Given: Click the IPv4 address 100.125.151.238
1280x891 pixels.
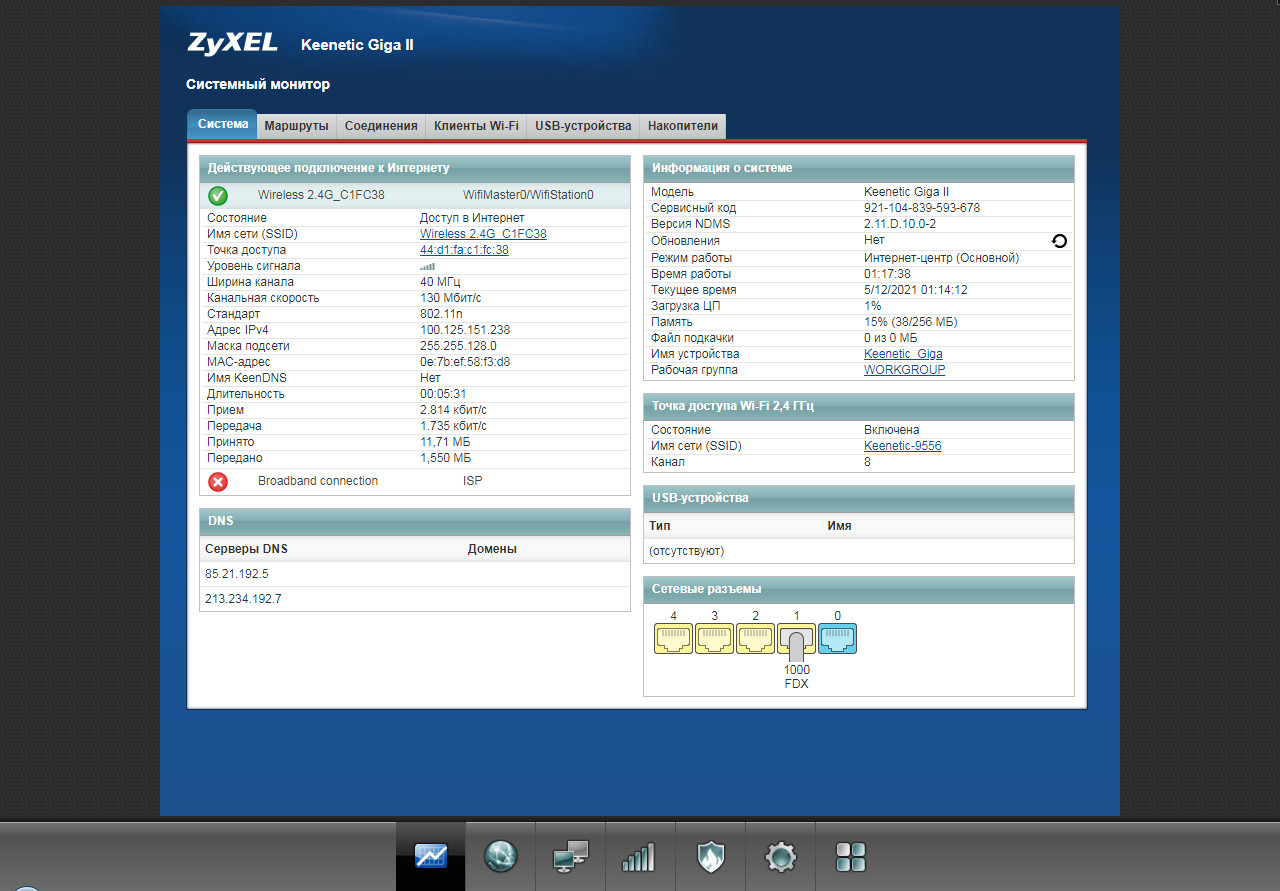Looking at the screenshot, I should (x=465, y=330).
